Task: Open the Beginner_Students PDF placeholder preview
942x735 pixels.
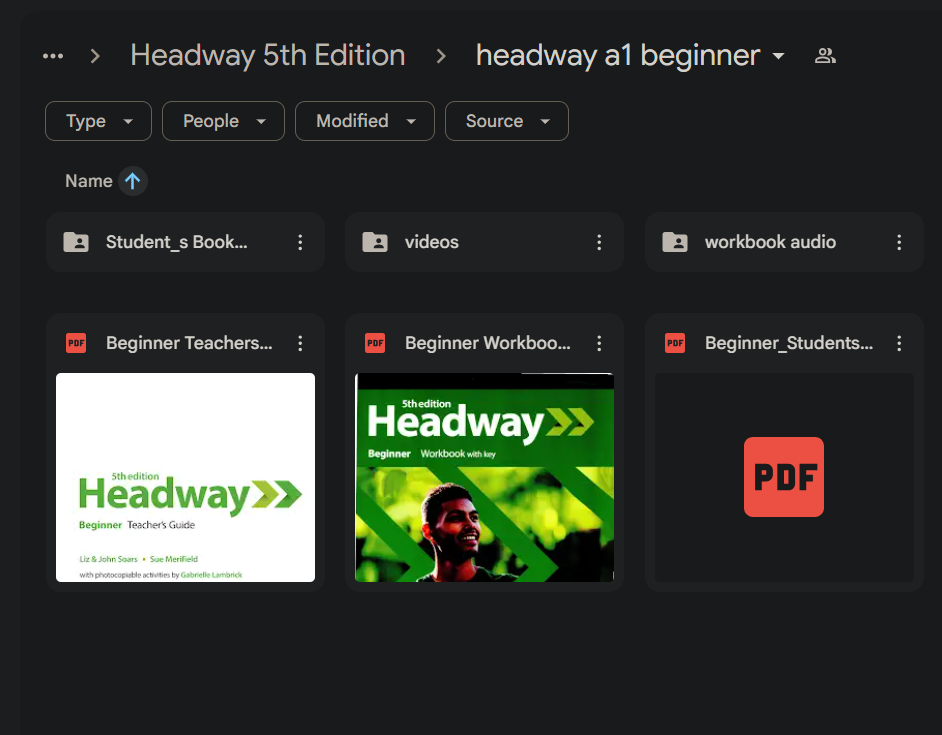Action: (x=784, y=477)
